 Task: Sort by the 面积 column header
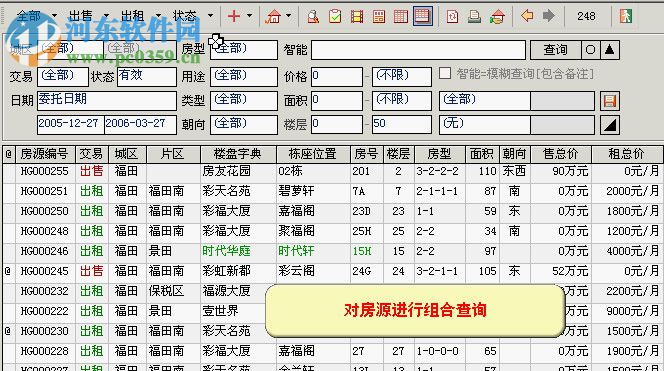coord(482,154)
